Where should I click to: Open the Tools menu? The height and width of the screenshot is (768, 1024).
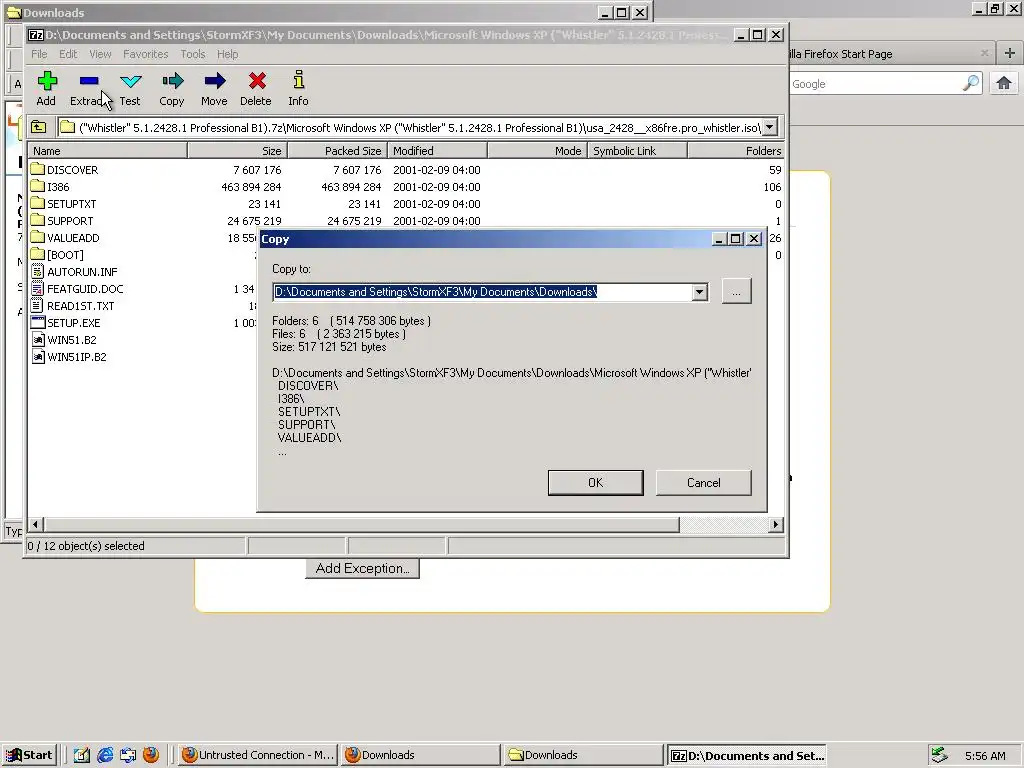(x=193, y=54)
